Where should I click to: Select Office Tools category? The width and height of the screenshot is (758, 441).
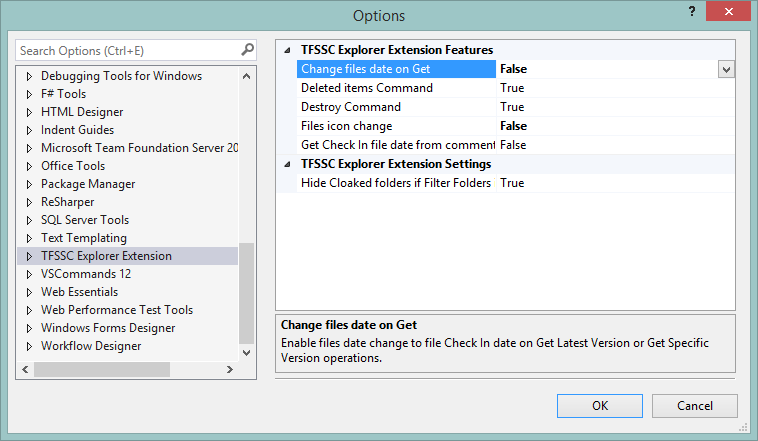[73, 166]
